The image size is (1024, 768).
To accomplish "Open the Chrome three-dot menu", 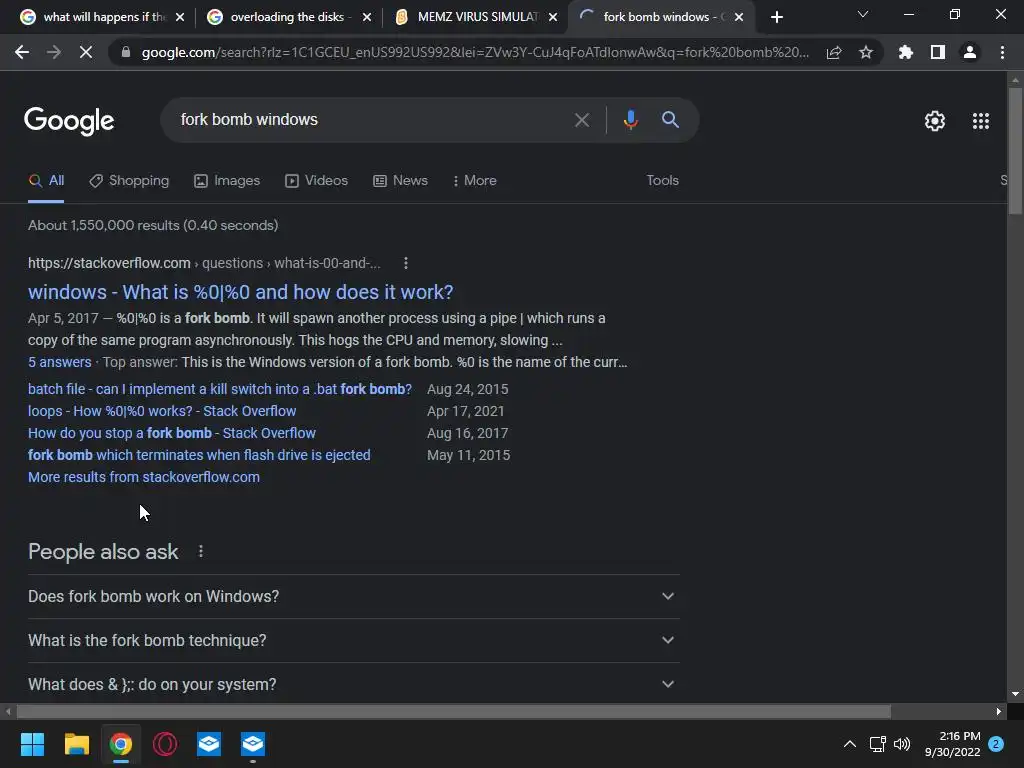I will pos(1002,52).
